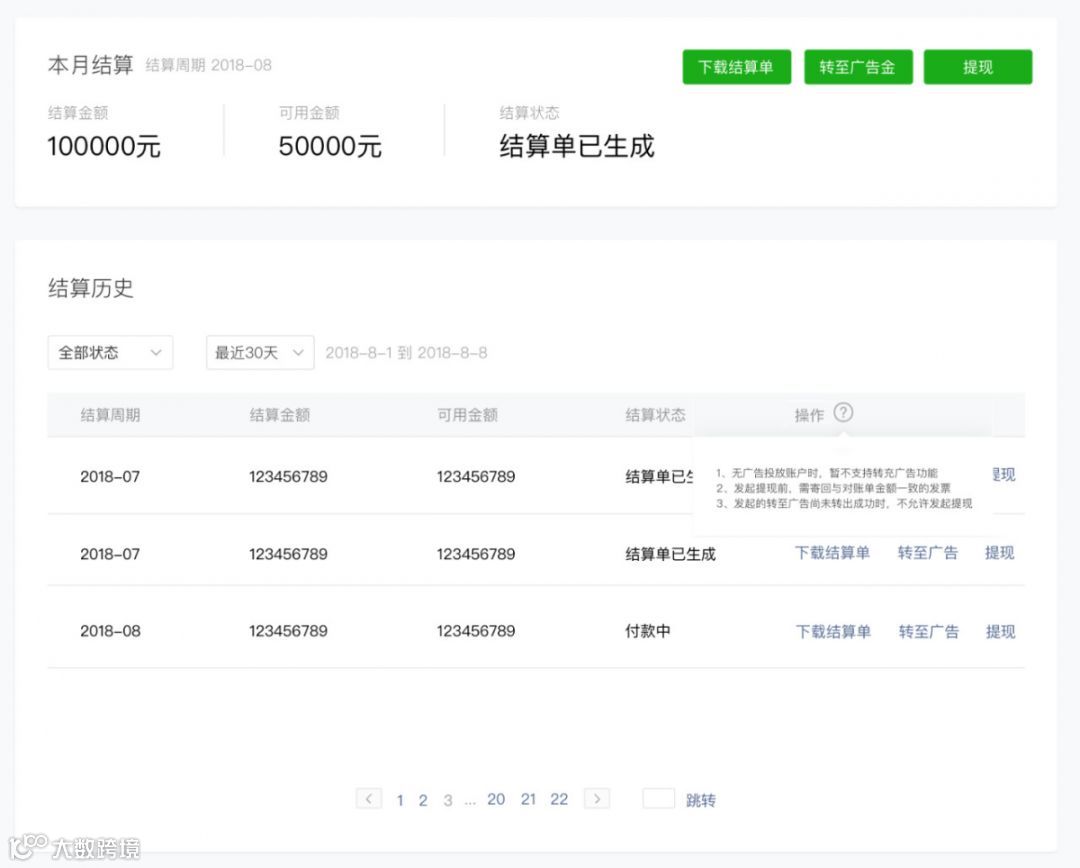Viewport: 1080px width, 868px height.
Task: Select the 50000元 available amount
Action: 330,146
